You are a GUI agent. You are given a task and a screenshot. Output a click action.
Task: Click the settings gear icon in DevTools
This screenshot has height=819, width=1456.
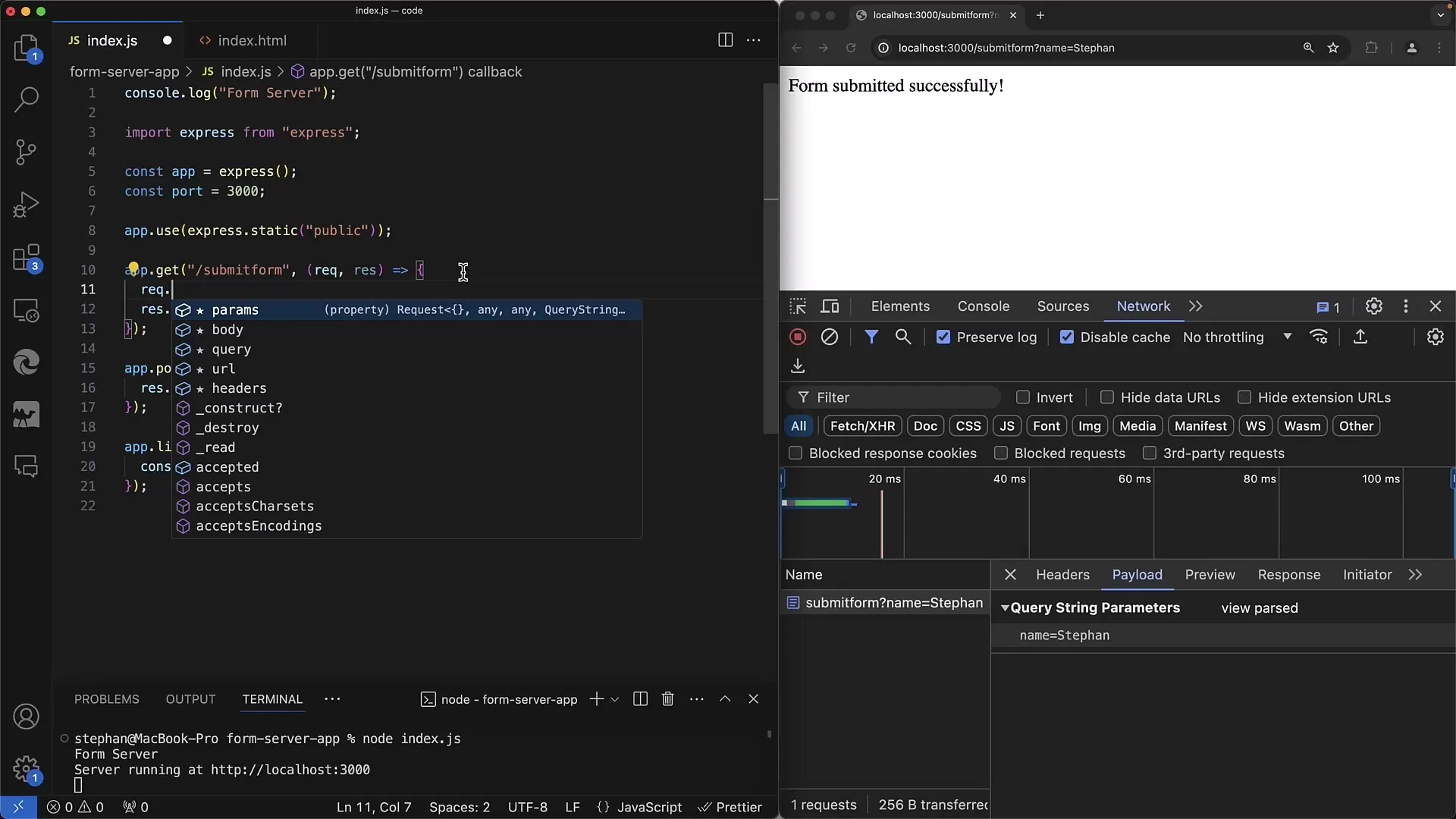coord(1374,306)
